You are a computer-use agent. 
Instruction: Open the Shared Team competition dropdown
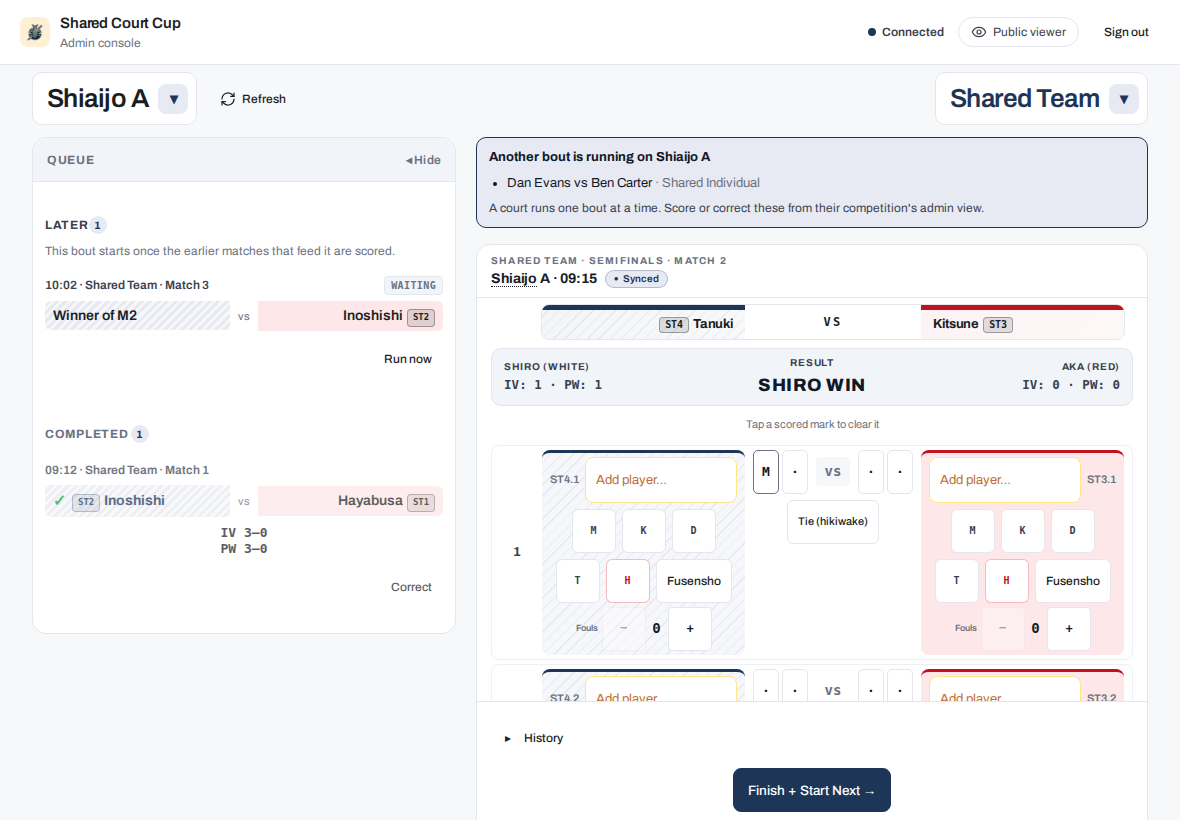(x=1124, y=99)
